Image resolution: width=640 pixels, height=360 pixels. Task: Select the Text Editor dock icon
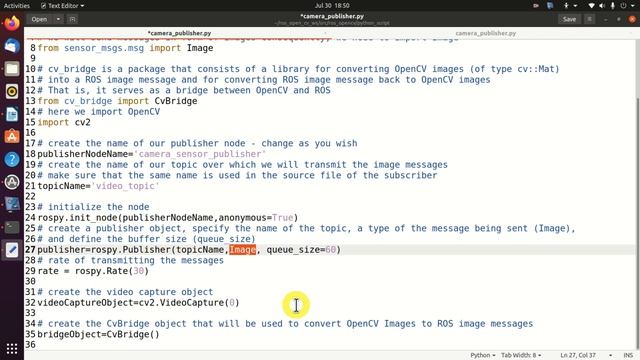tap(12, 250)
